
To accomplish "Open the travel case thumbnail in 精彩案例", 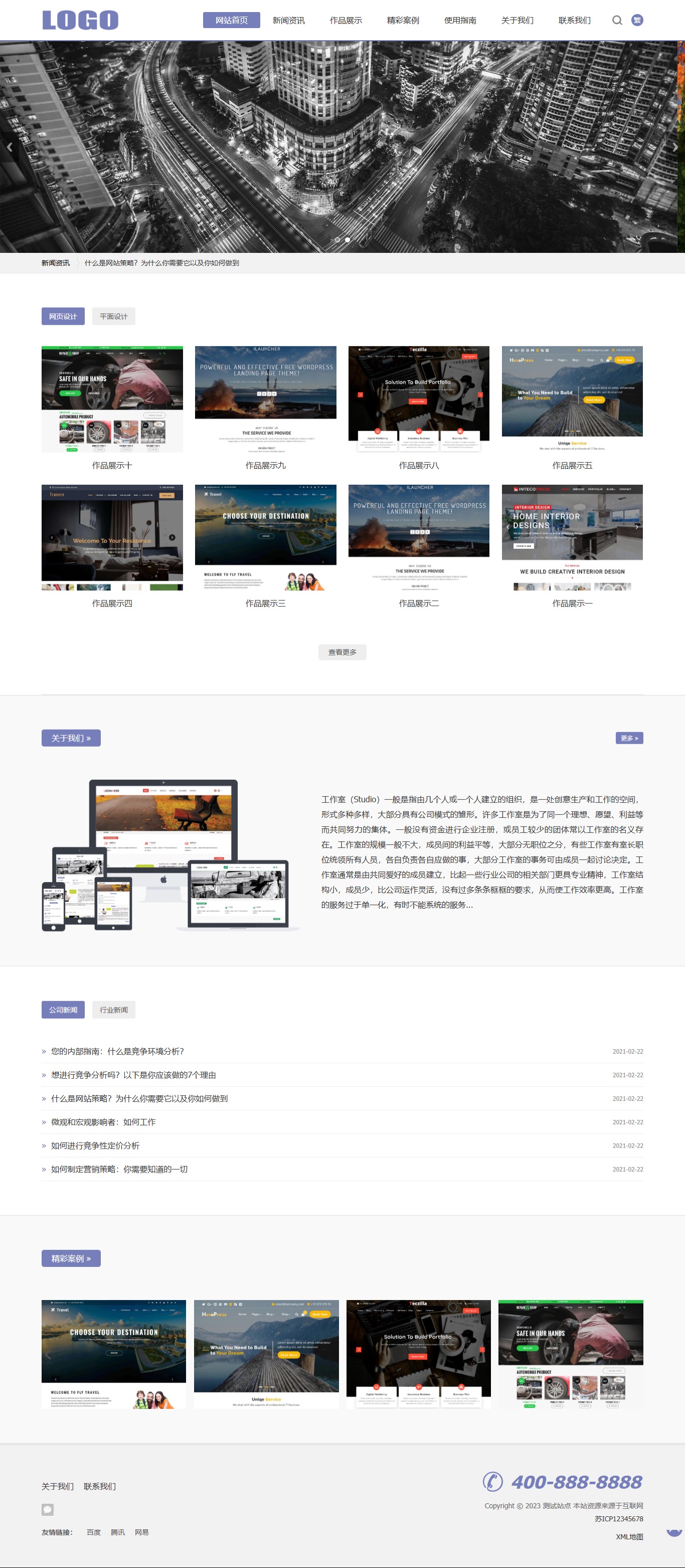I will click(x=114, y=1354).
